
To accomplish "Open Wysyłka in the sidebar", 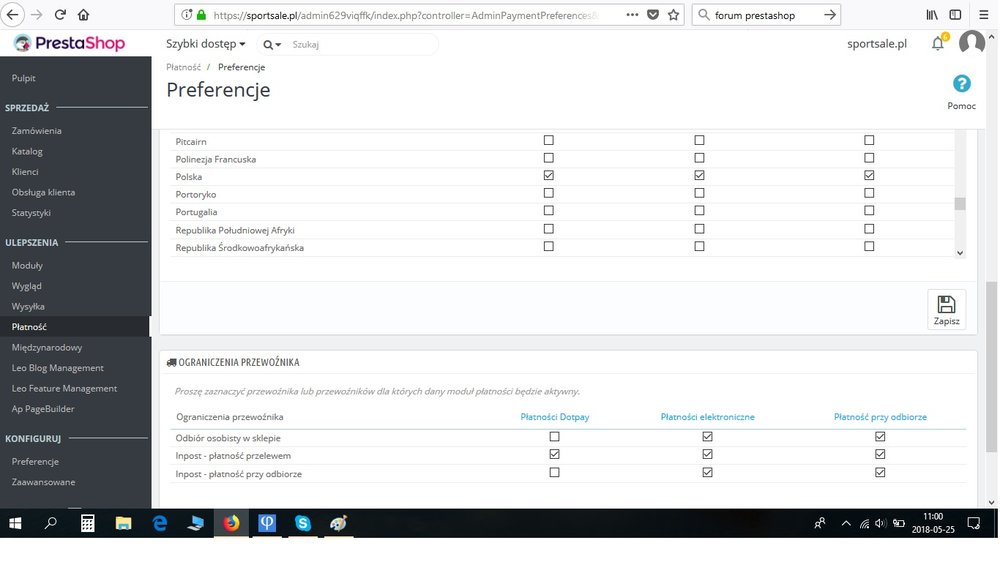I will (x=28, y=306).
